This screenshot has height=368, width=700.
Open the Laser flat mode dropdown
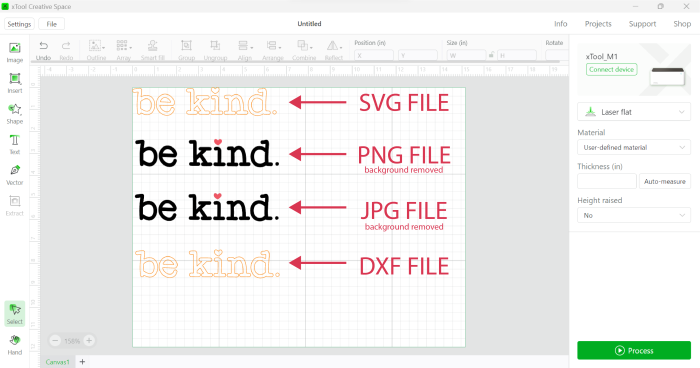click(x=634, y=112)
